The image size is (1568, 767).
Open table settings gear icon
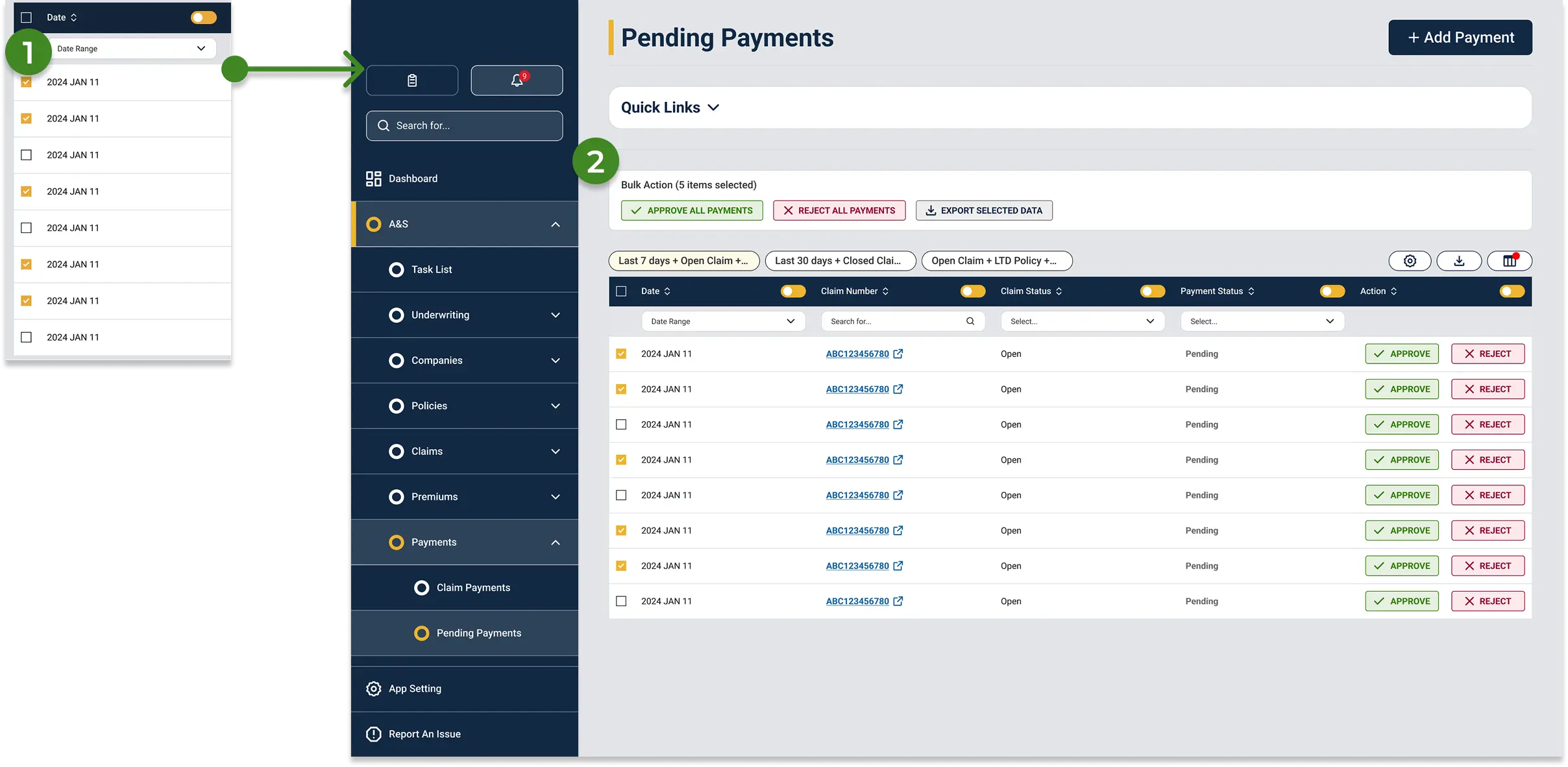[x=1410, y=261]
